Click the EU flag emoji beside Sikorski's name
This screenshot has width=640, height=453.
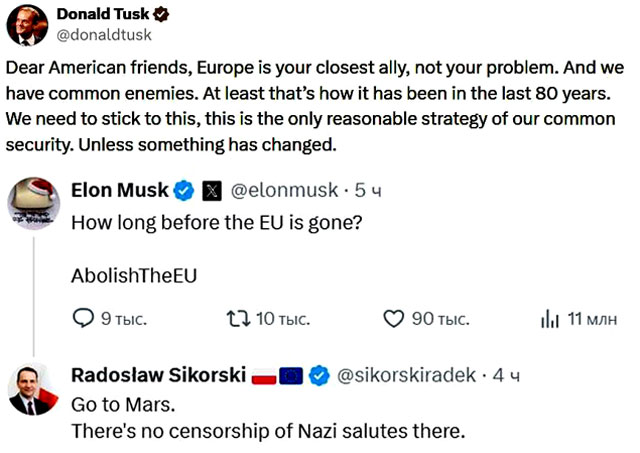click(x=290, y=376)
